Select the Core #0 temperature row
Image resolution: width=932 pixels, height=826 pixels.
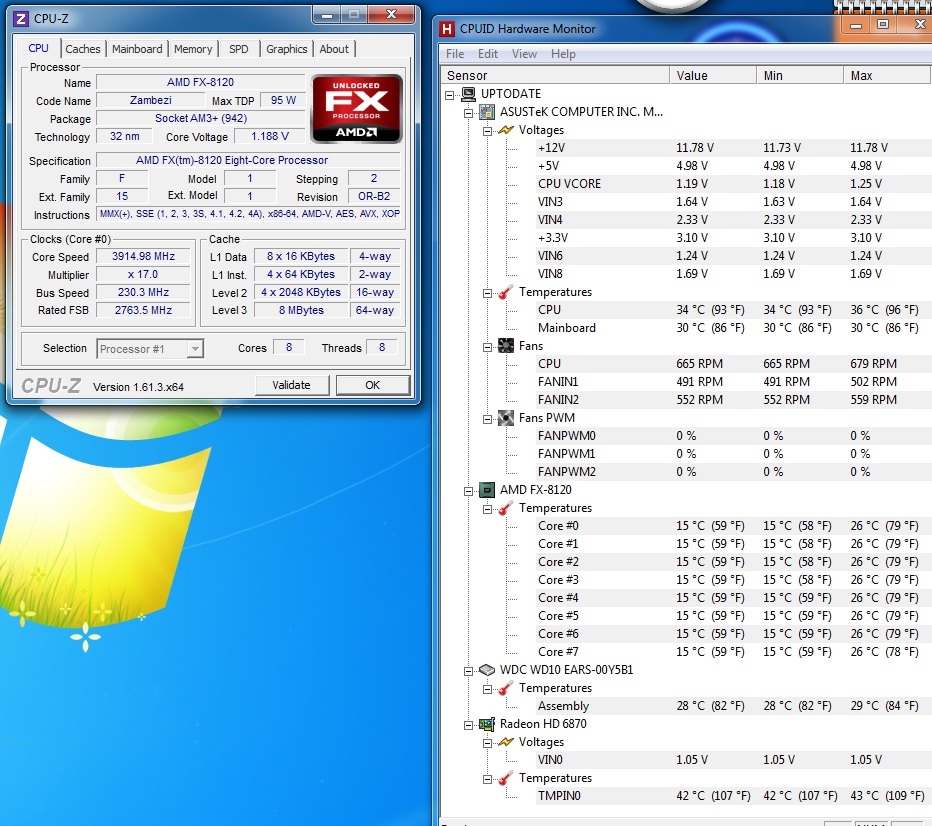(733, 526)
